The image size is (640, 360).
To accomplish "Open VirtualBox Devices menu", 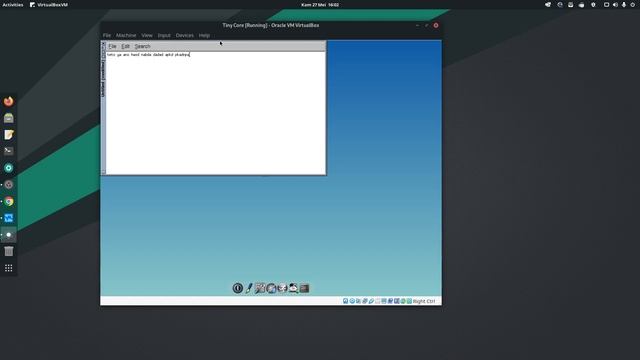I will [x=184, y=36].
